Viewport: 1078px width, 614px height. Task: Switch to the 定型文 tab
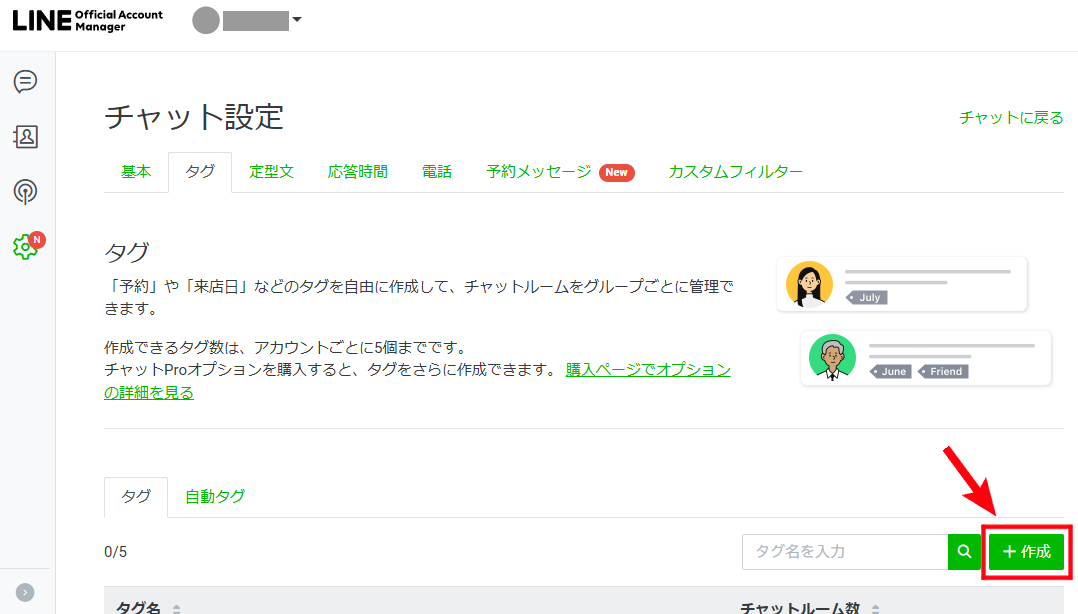click(271, 172)
